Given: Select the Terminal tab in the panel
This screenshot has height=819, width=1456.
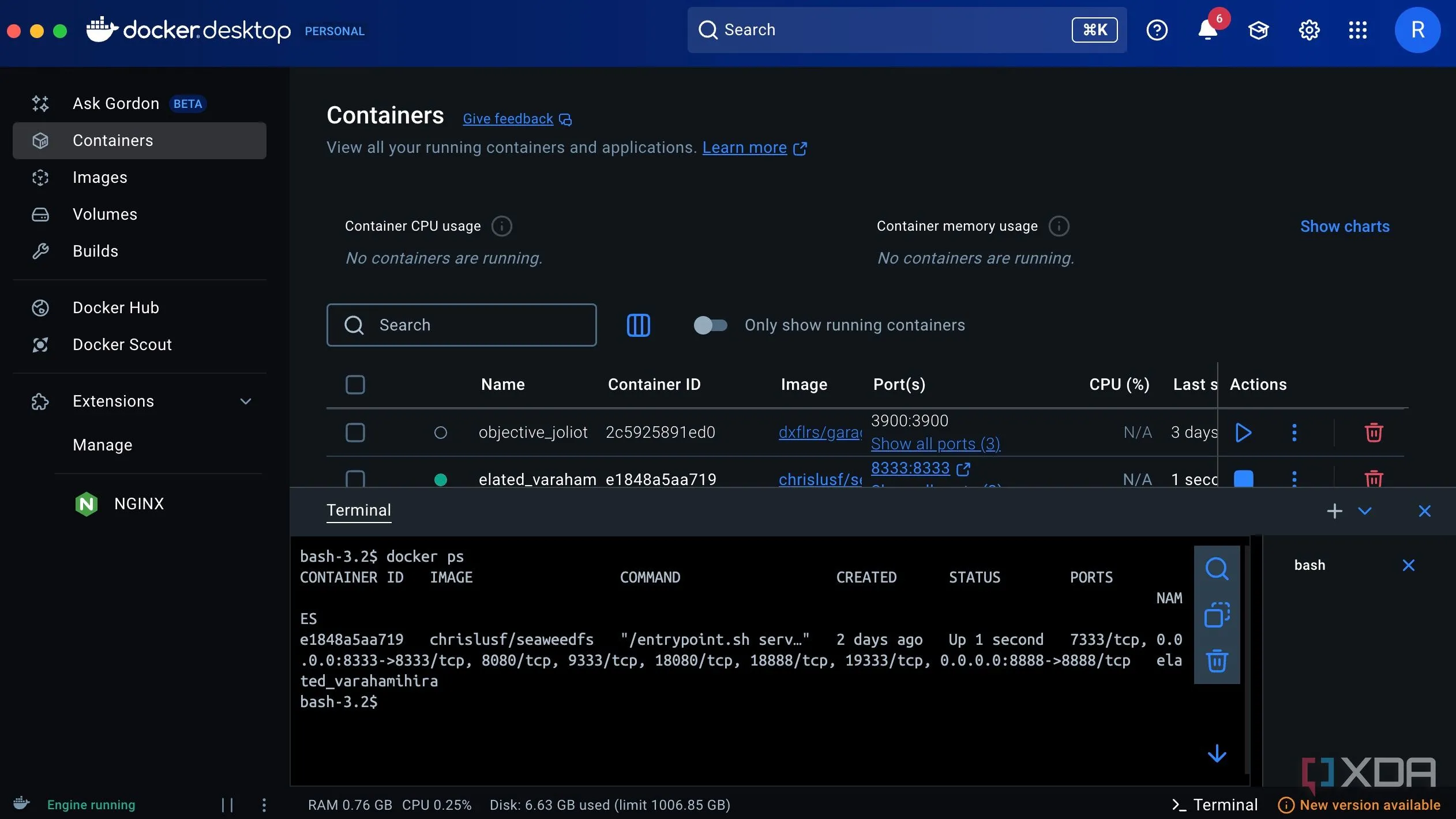Looking at the screenshot, I should [x=359, y=510].
